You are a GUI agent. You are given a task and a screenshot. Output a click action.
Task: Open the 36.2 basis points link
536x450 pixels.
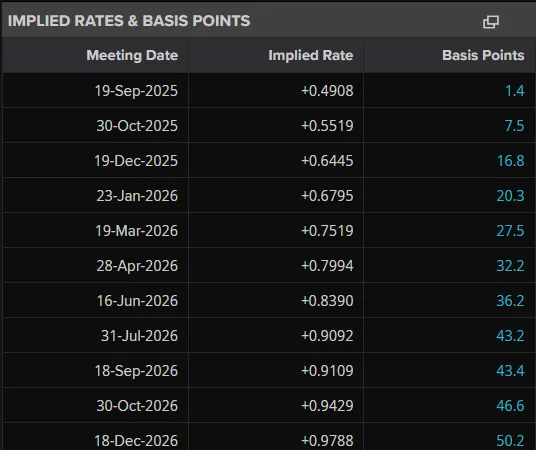coord(510,301)
